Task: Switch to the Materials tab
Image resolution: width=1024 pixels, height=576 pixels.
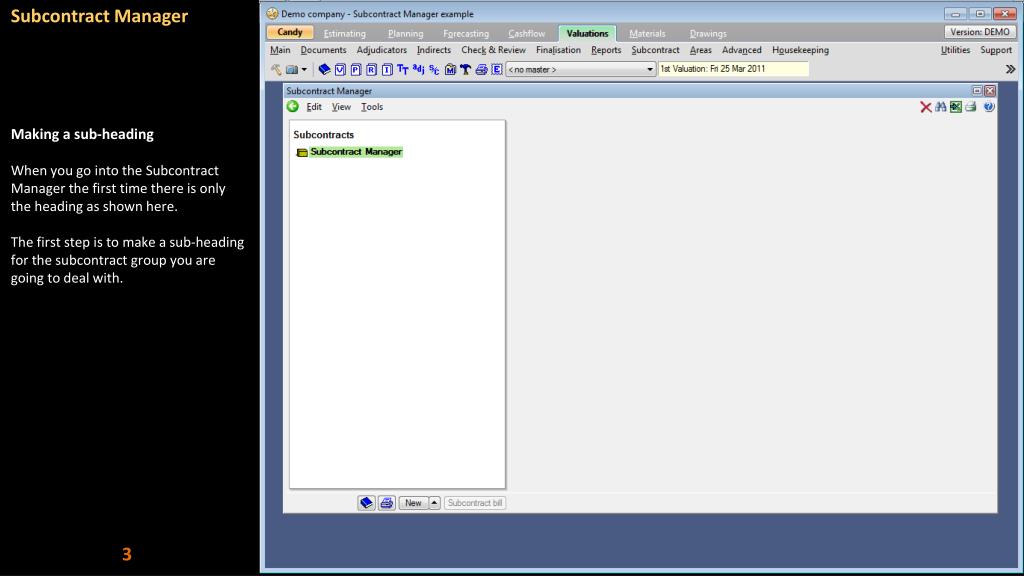Action: (x=647, y=33)
